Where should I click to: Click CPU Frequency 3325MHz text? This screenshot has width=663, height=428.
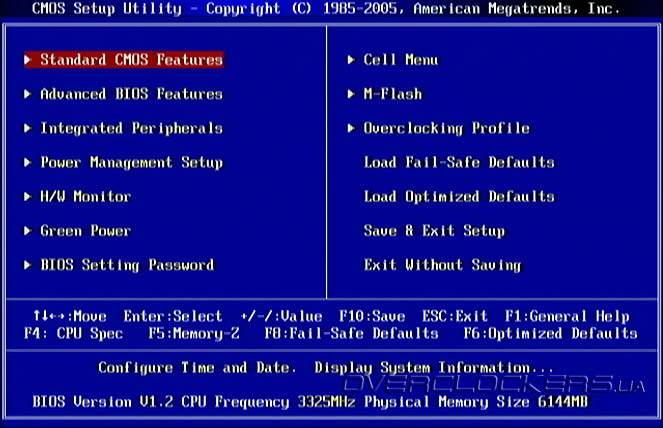(268, 401)
